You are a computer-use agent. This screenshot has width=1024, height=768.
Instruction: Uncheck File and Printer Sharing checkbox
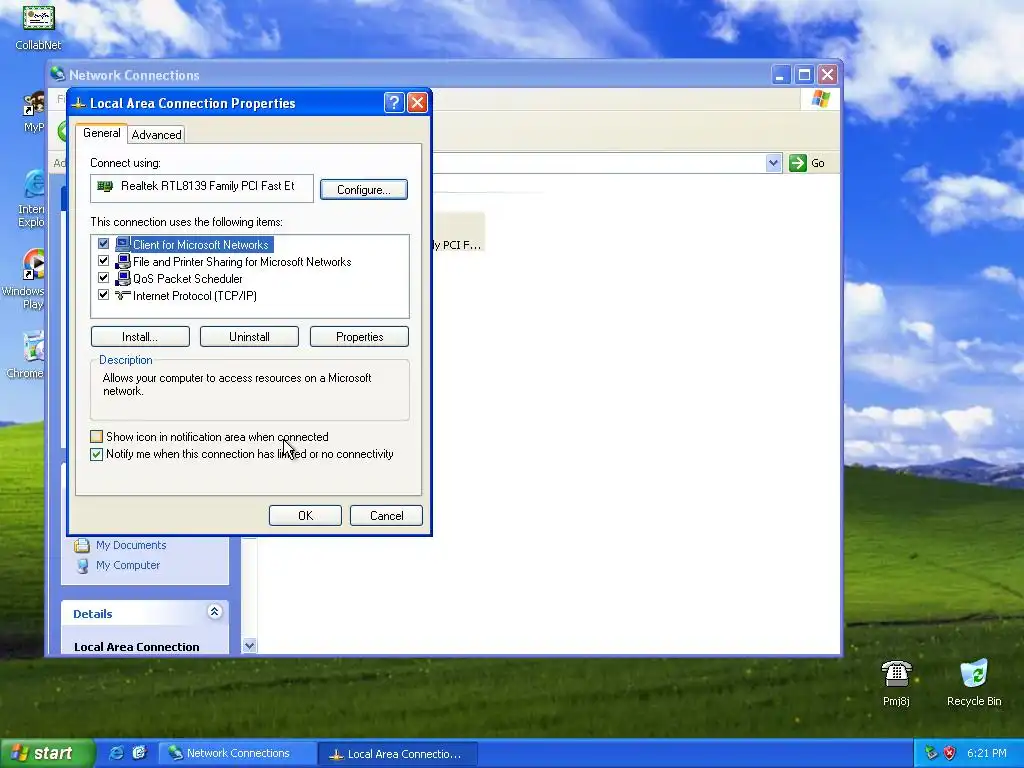(103, 261)
